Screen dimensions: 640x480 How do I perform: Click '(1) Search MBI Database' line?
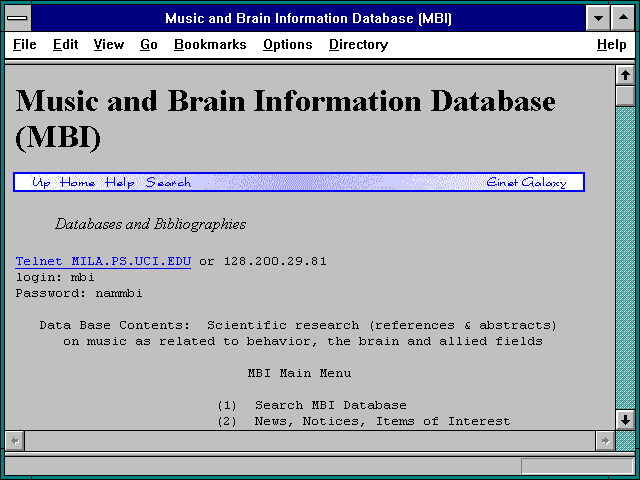coord(312,405)
